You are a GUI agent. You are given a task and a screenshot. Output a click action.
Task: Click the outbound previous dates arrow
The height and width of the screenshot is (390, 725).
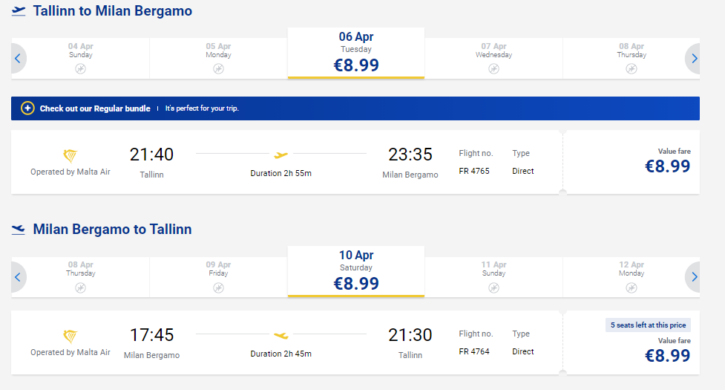pos(18,58)
